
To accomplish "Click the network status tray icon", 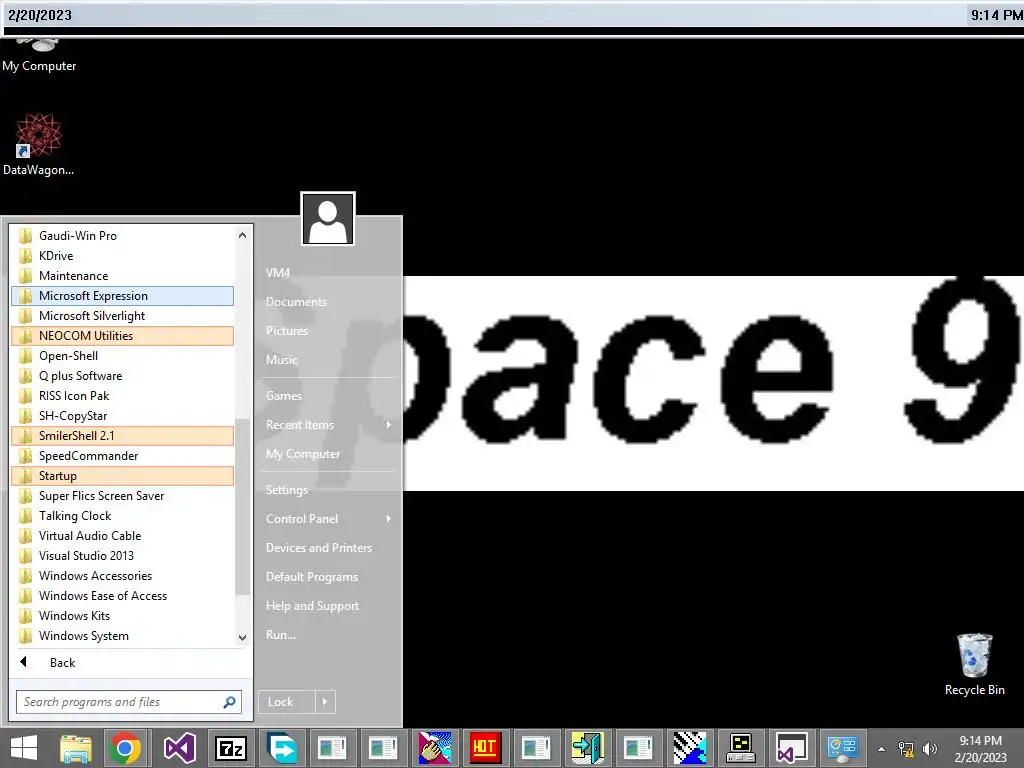I will [906, 749].
